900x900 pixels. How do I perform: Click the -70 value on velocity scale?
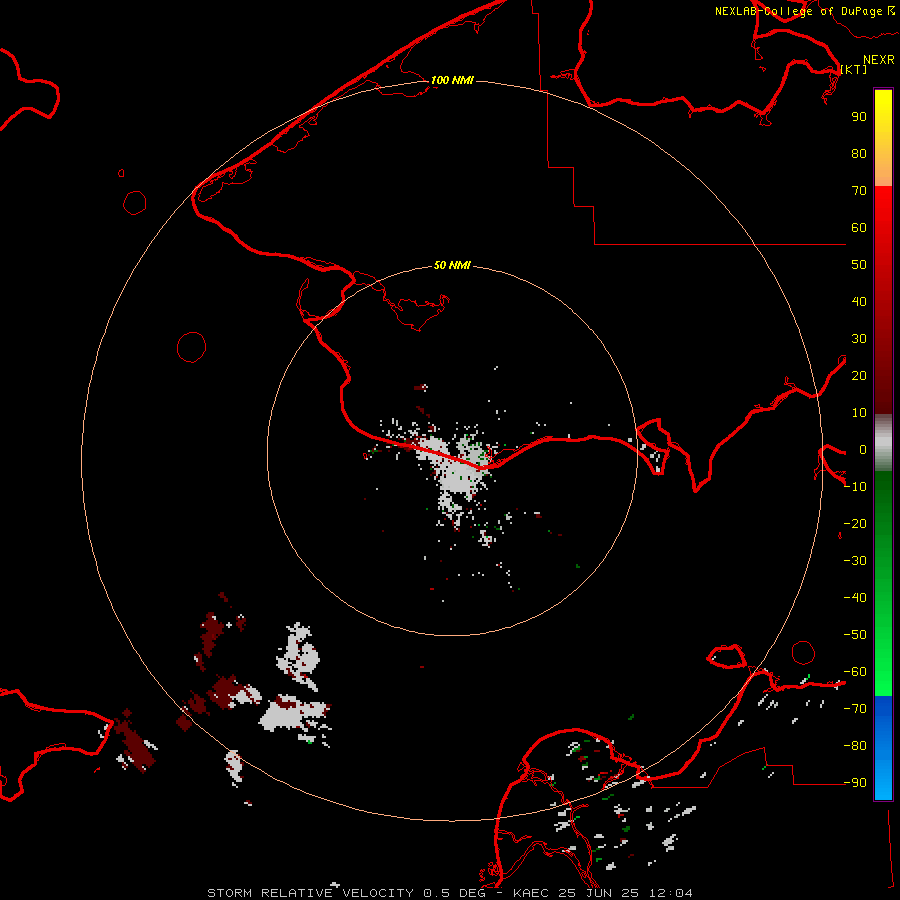[x=855, y=709]
